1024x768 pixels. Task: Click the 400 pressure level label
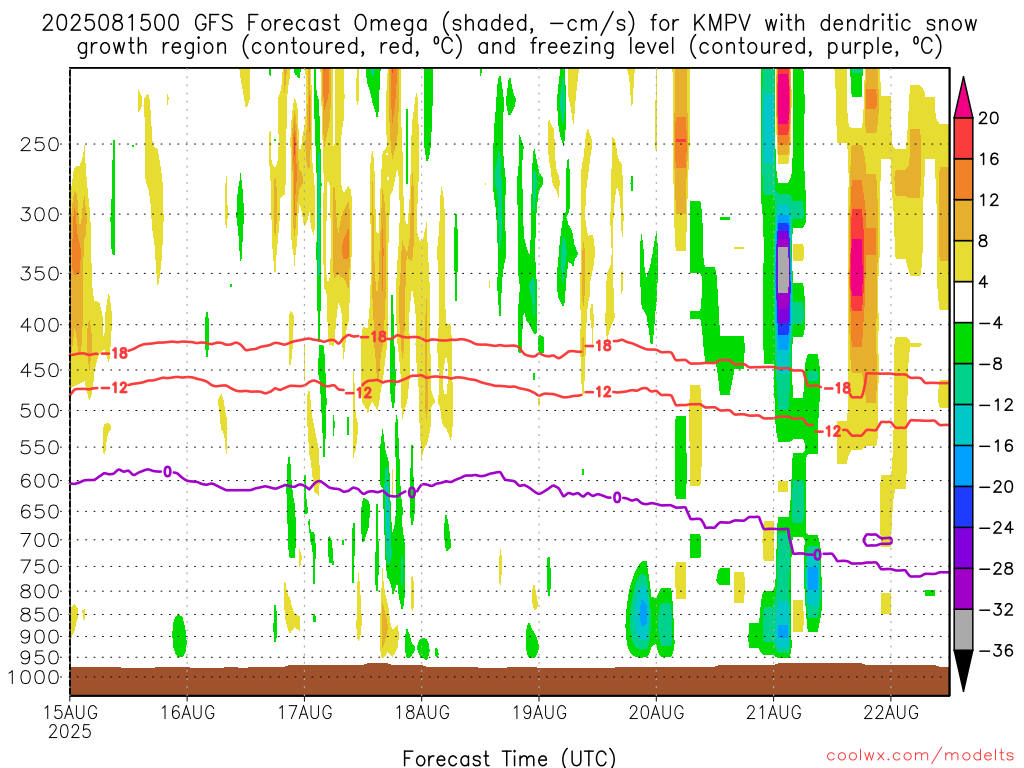tap(40, 325)
